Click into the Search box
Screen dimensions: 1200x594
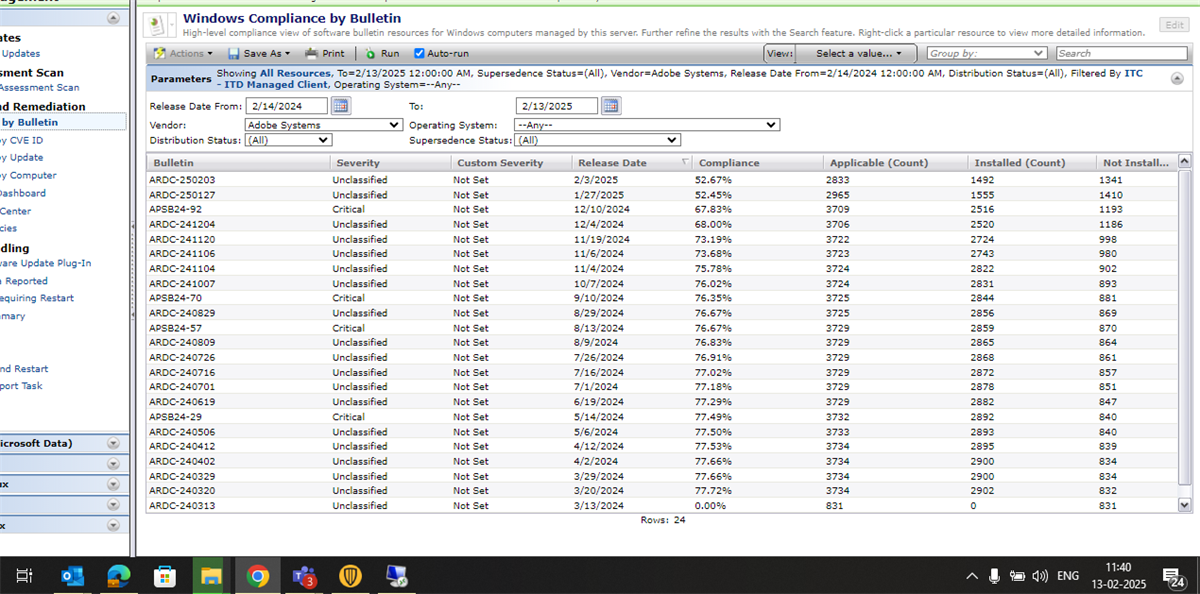pos(1121,53)
